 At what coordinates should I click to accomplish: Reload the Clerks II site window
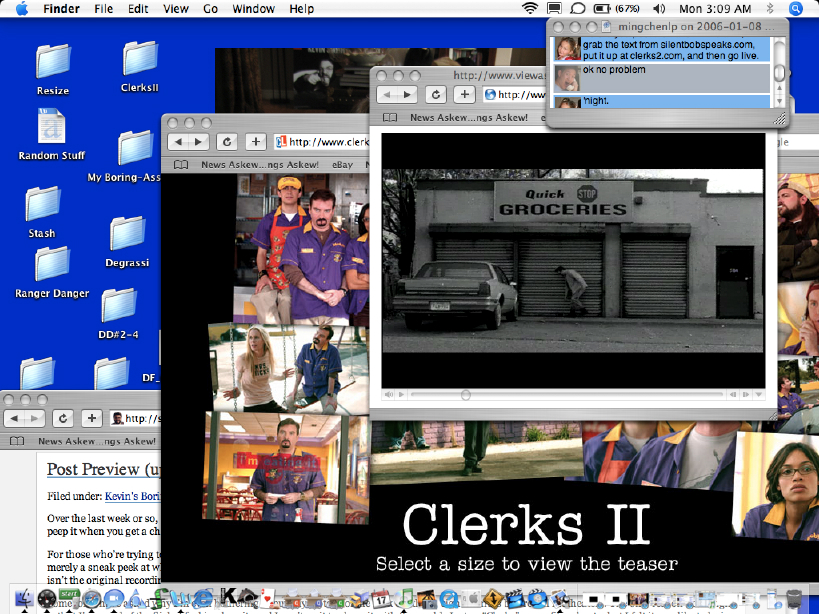click(227, 141)
